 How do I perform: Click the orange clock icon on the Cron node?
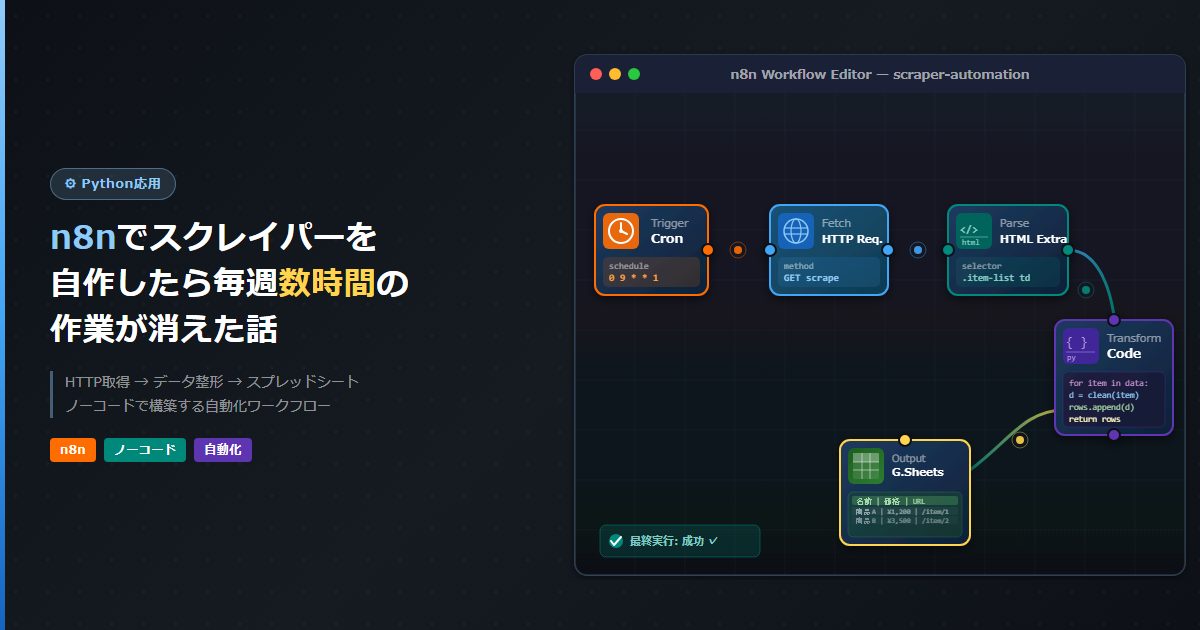[x=621, y=231]
